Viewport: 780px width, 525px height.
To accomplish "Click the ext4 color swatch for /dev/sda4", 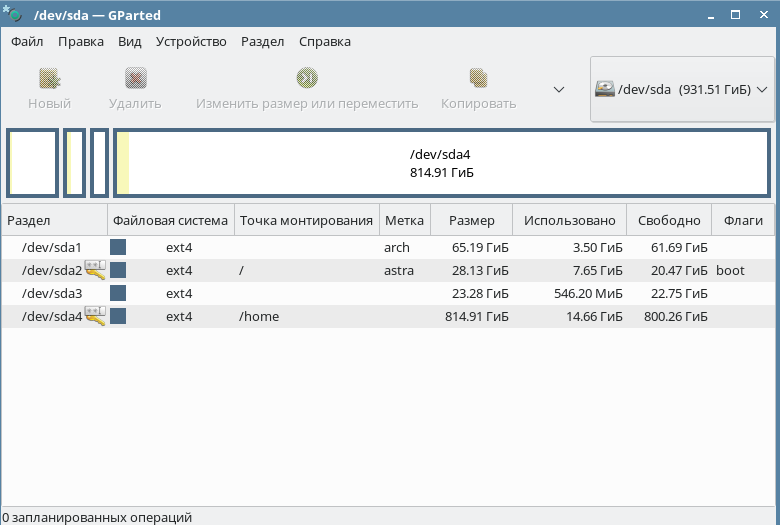I will point(118,316).
